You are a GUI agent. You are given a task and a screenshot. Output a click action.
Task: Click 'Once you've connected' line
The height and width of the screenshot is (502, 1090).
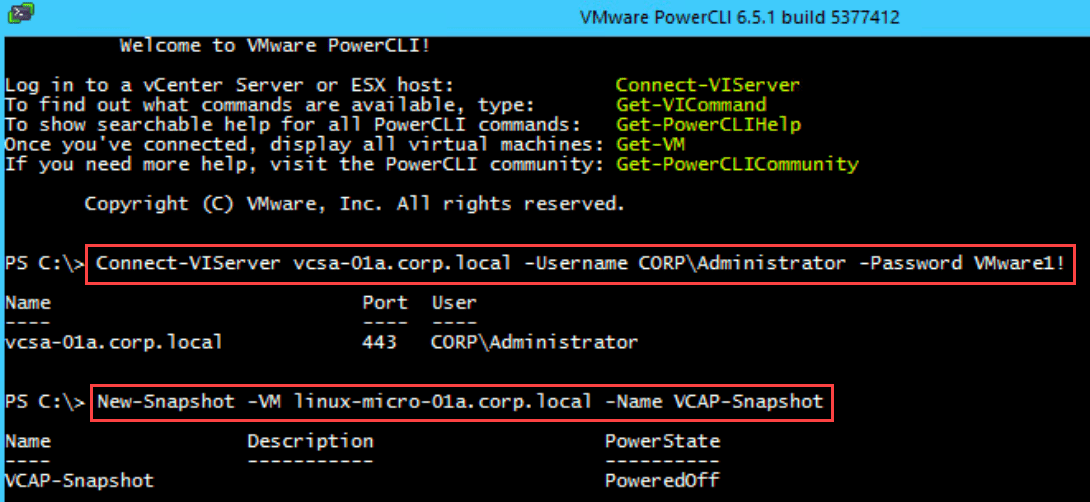304,145
